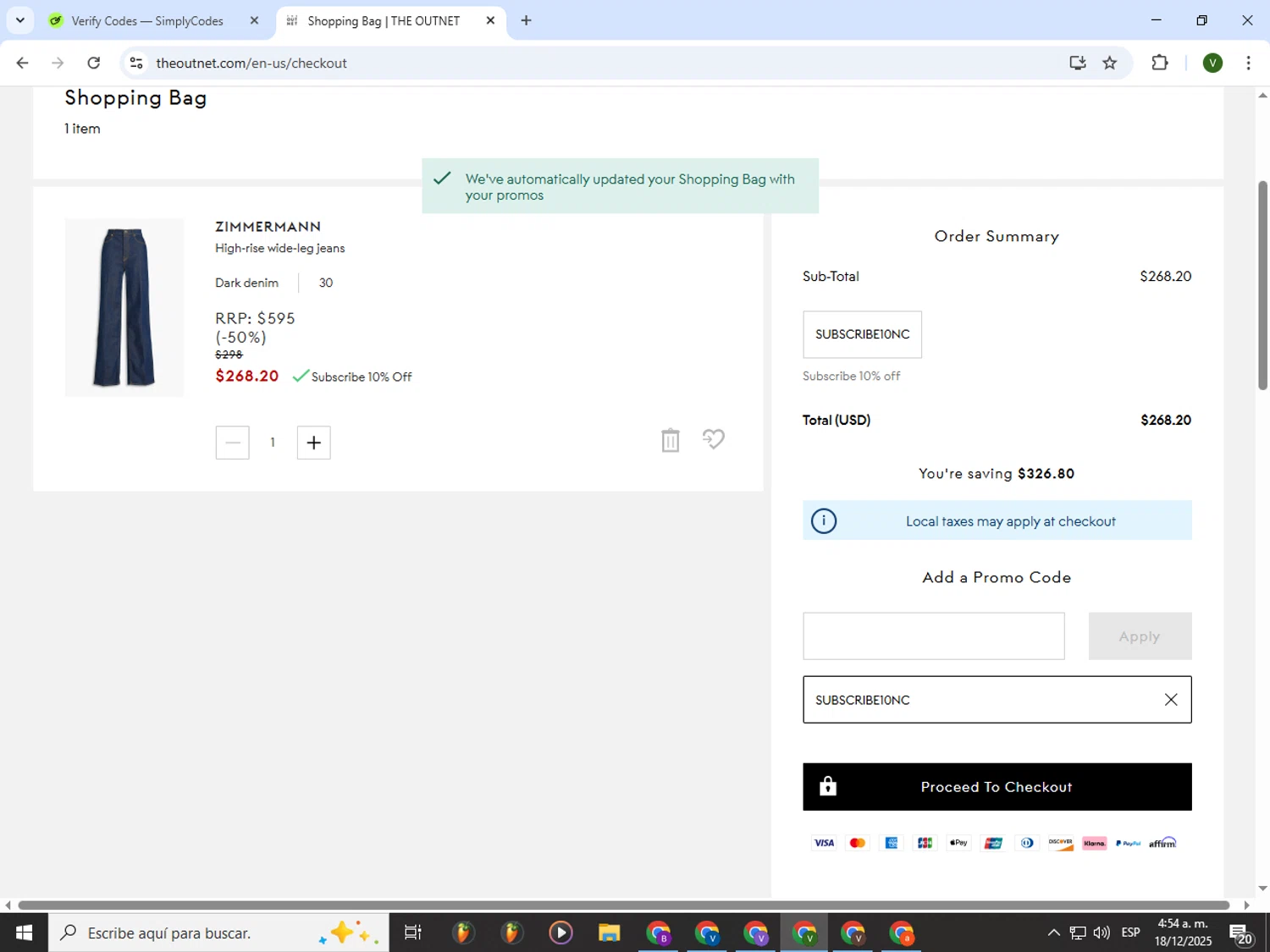
Task: Open the Chrome extensions puzzle icon
Action: click(1160, 63)
